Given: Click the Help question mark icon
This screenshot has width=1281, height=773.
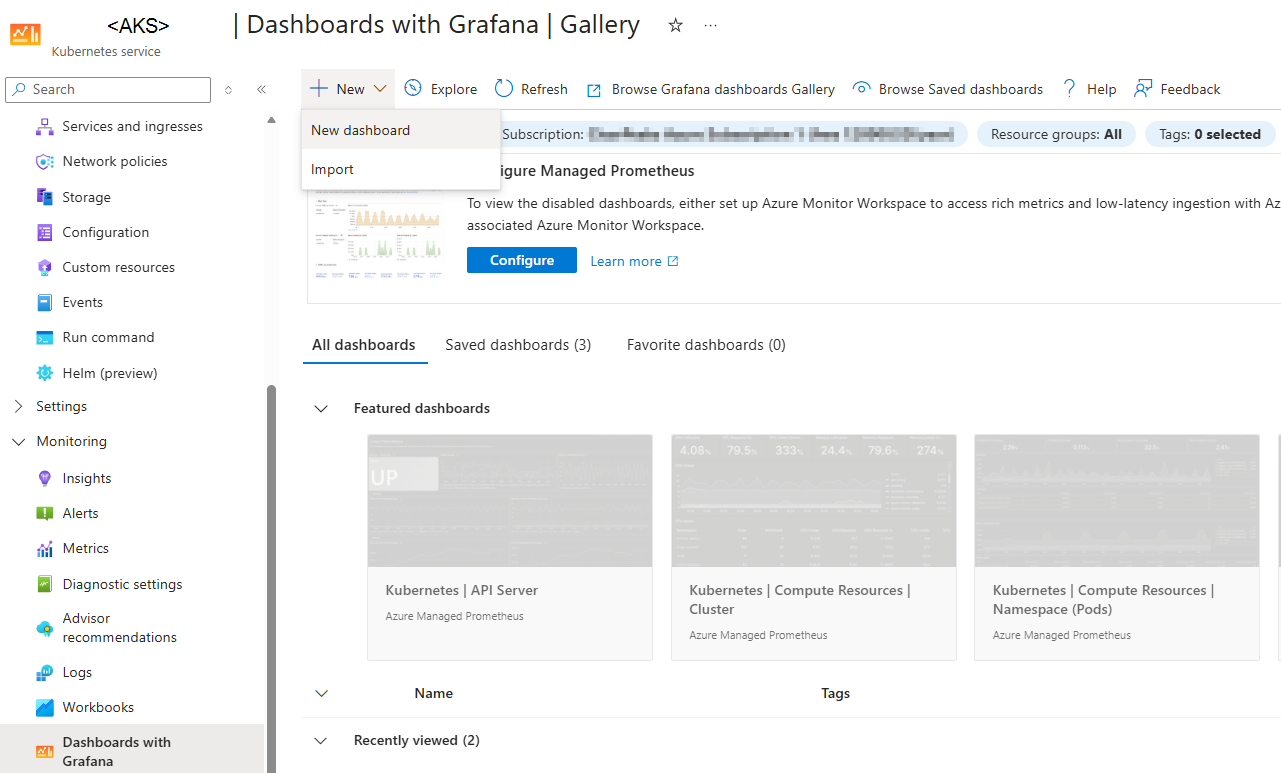Looking at the screenshot, I should (x=1069, y=89).
